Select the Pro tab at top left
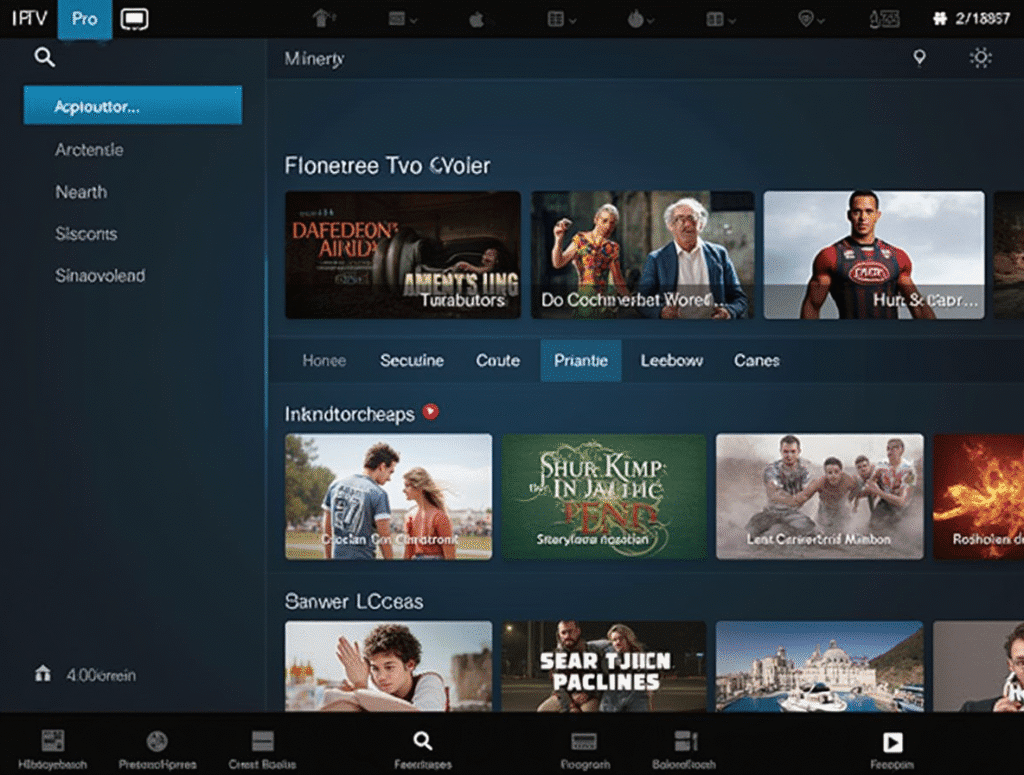Viewport: 1024px width, 775px height. (84, 19)
